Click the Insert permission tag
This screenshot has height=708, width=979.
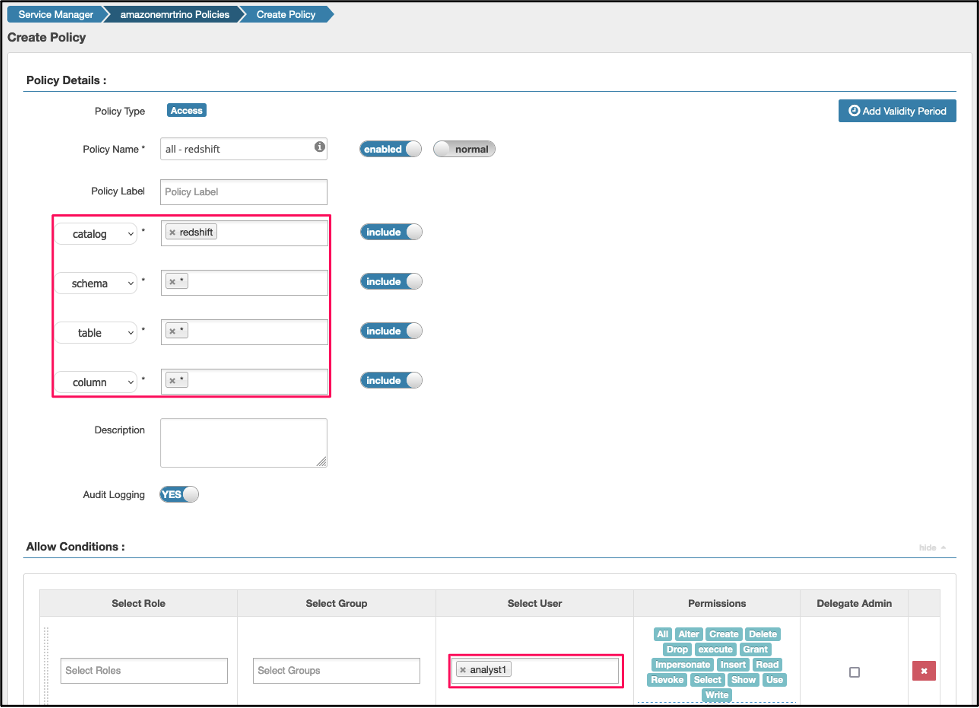(733, 665)
